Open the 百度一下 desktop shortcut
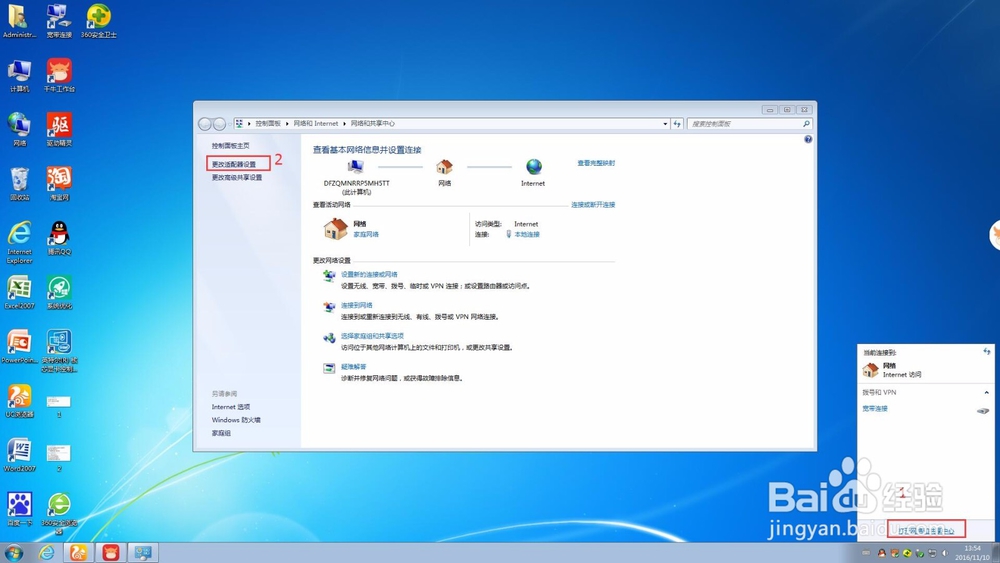The image size is (1000, 563). 19,509
